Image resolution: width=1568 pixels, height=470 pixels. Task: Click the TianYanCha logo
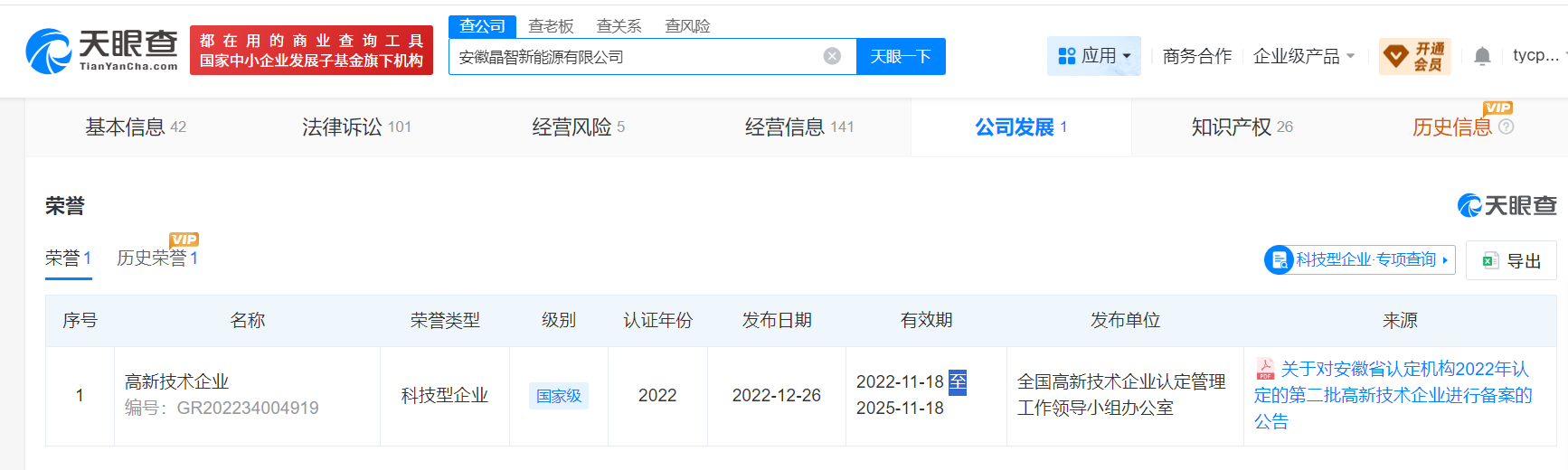pyautogui.click(x=101, y=51)
